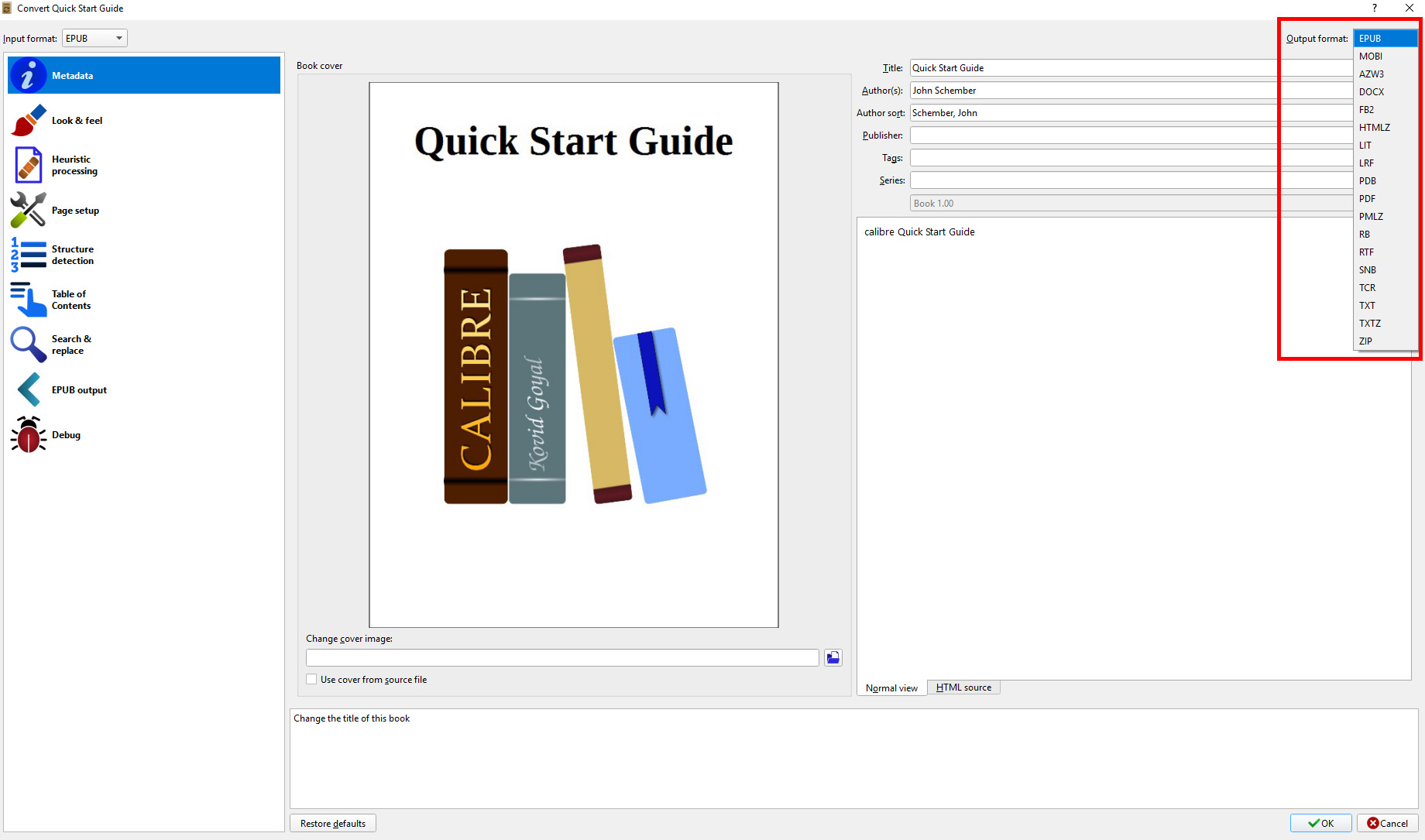Choose RTF output format

coord(1386,252)
